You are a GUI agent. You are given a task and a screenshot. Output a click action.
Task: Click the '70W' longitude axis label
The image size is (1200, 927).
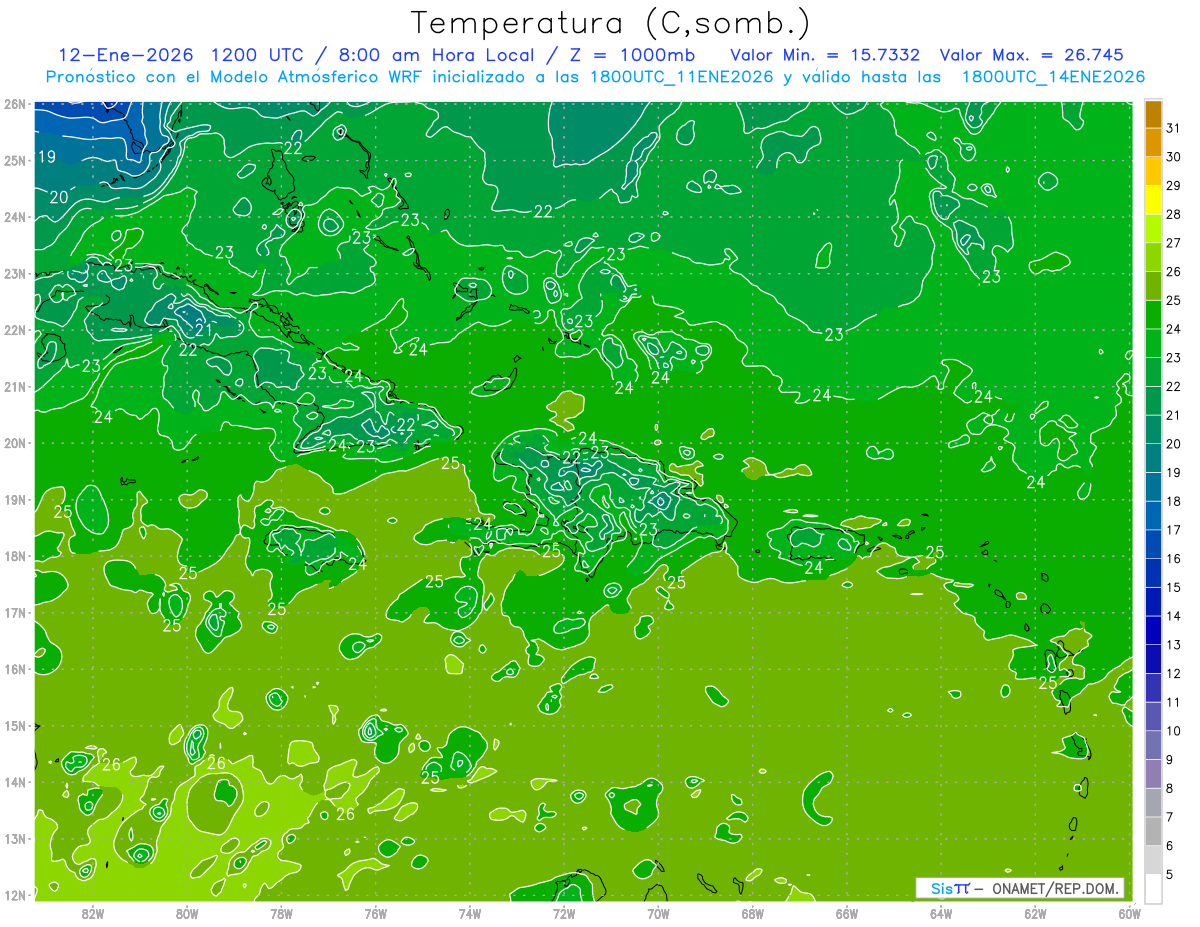click(x=658, y=913)
